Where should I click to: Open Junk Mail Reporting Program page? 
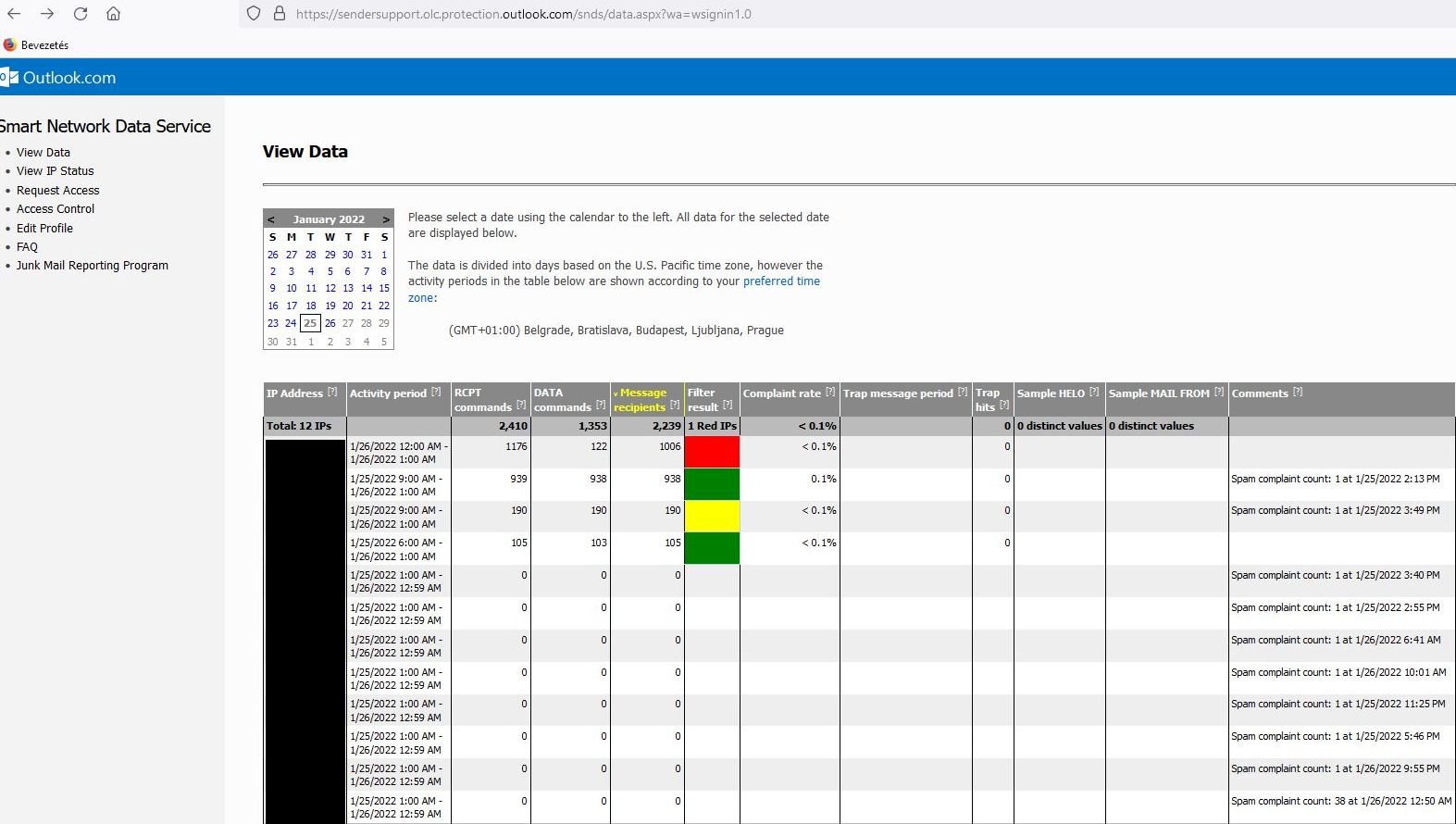[92, 266]
